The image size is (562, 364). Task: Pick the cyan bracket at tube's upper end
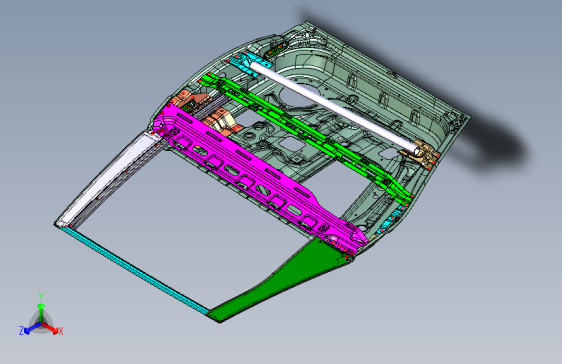coord(251,62)
